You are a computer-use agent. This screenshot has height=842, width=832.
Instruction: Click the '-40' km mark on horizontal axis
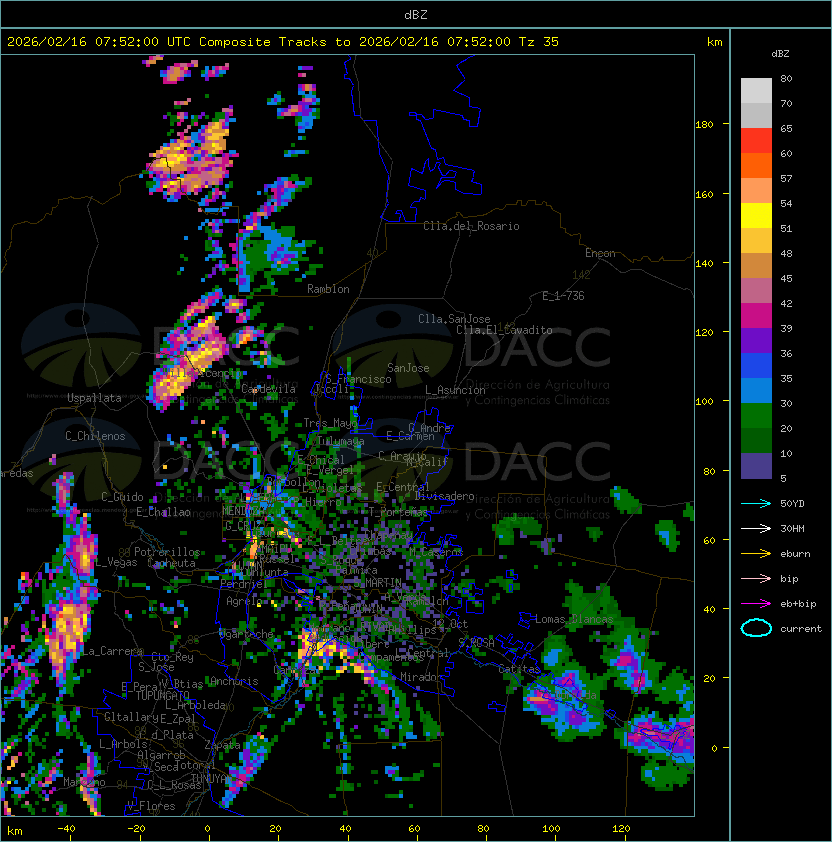click(x=66, y=829)
